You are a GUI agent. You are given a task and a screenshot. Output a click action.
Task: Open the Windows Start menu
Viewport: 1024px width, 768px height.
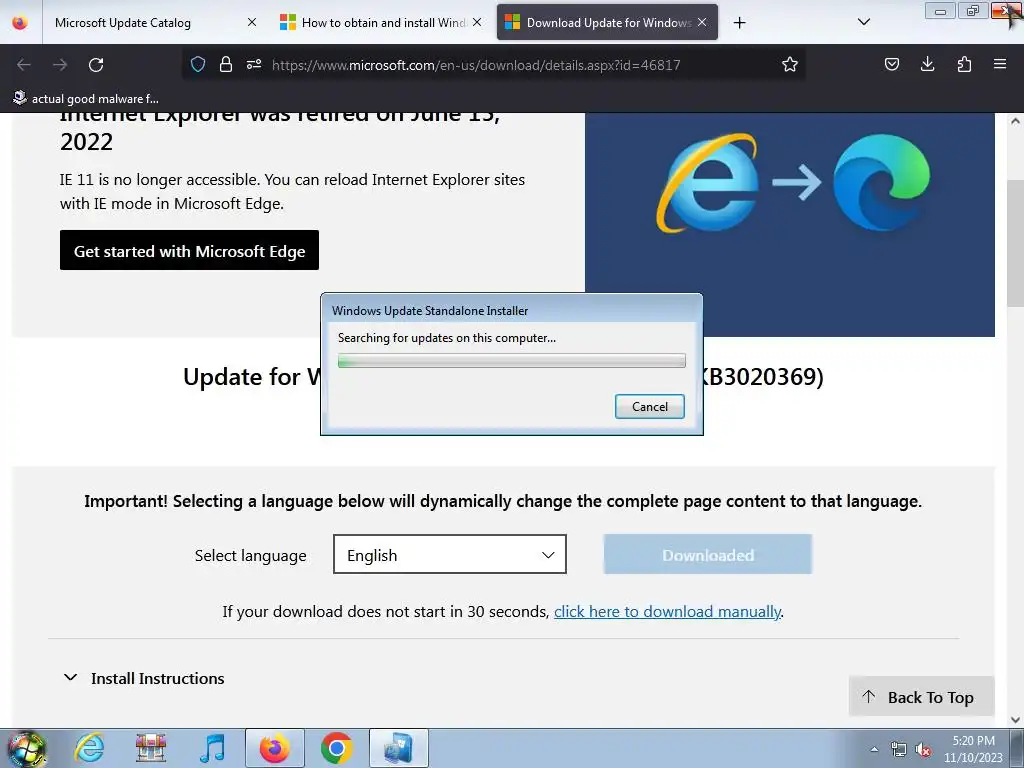[27, 748]
